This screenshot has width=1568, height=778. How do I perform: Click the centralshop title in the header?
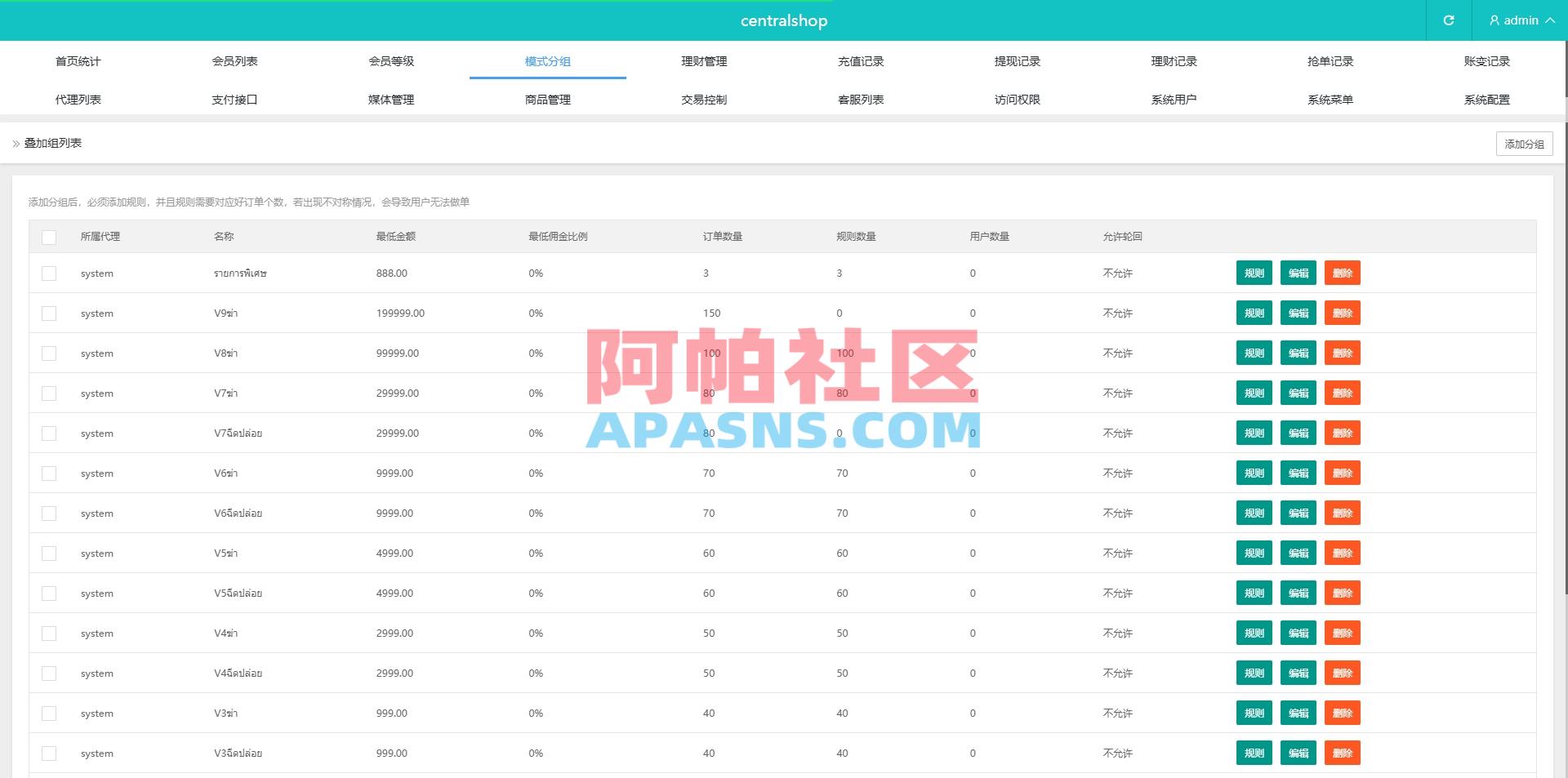pyautogui.click(x=783, y=20)
